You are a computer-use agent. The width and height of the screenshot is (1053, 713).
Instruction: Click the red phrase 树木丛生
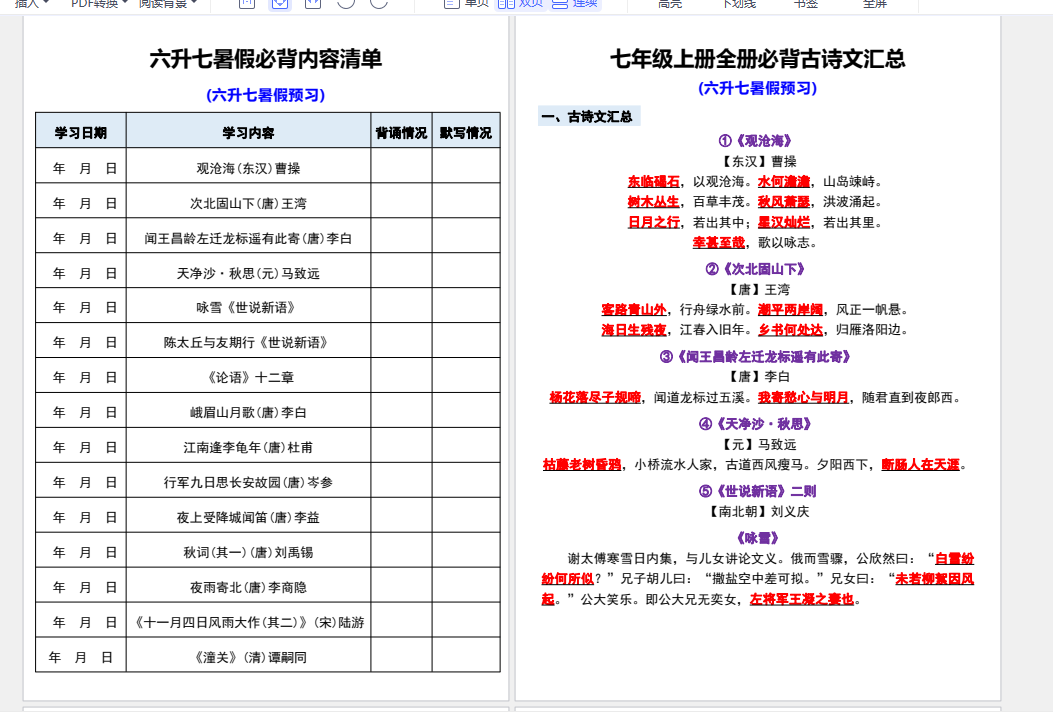pos(654,201)
